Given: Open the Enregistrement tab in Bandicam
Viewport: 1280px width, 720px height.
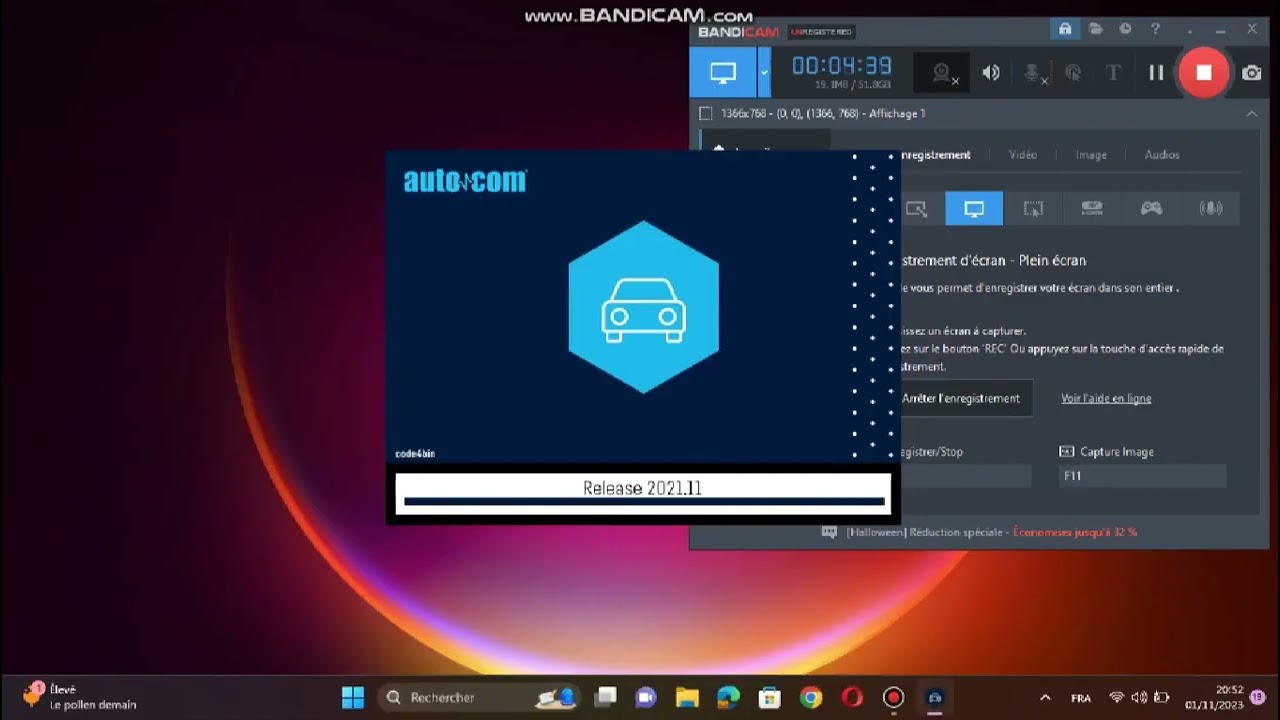Looking at the screenshot, I should (934, 155).
